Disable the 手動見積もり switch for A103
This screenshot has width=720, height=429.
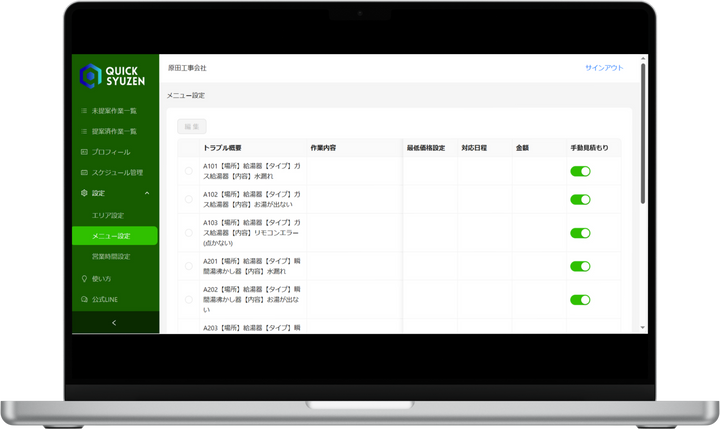pyautogui.click(x=580, y=233)
